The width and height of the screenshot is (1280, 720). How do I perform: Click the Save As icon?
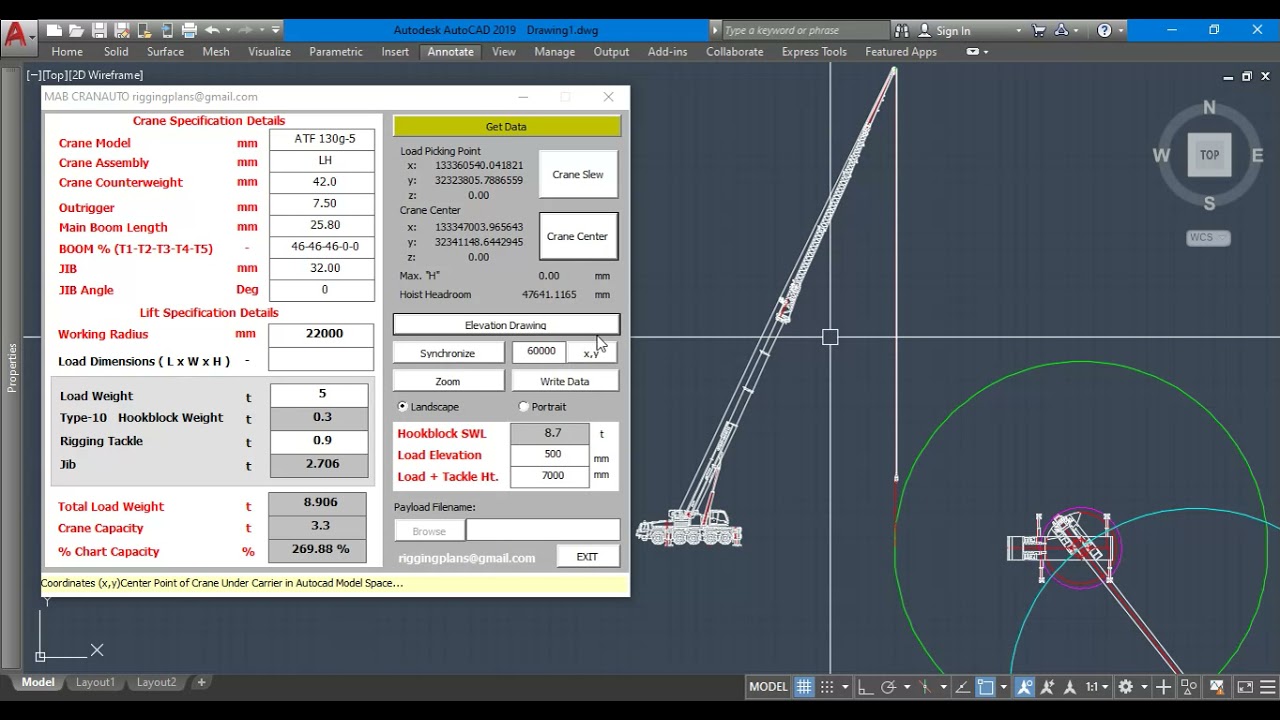pos(121,30)
